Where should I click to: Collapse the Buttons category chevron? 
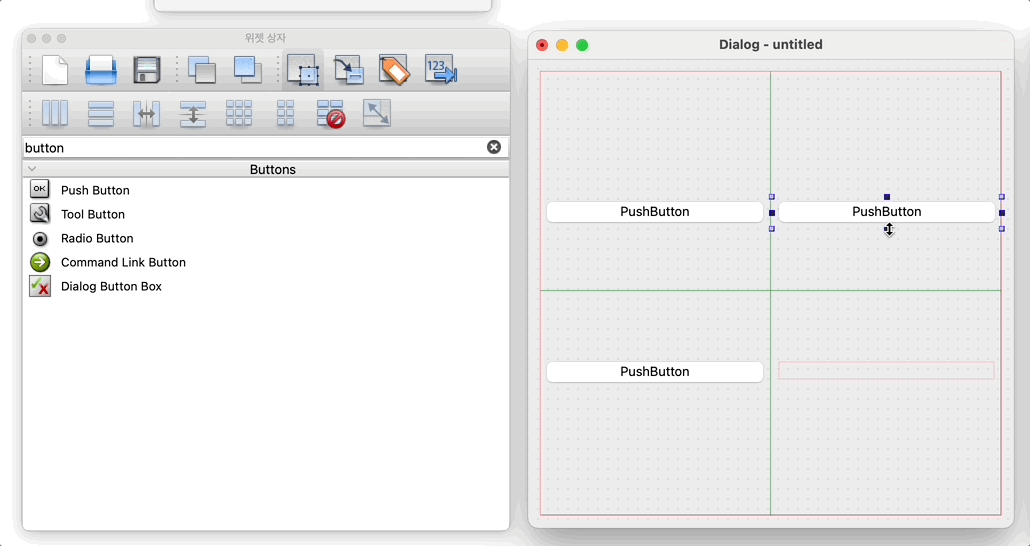[x=32, y=169]
